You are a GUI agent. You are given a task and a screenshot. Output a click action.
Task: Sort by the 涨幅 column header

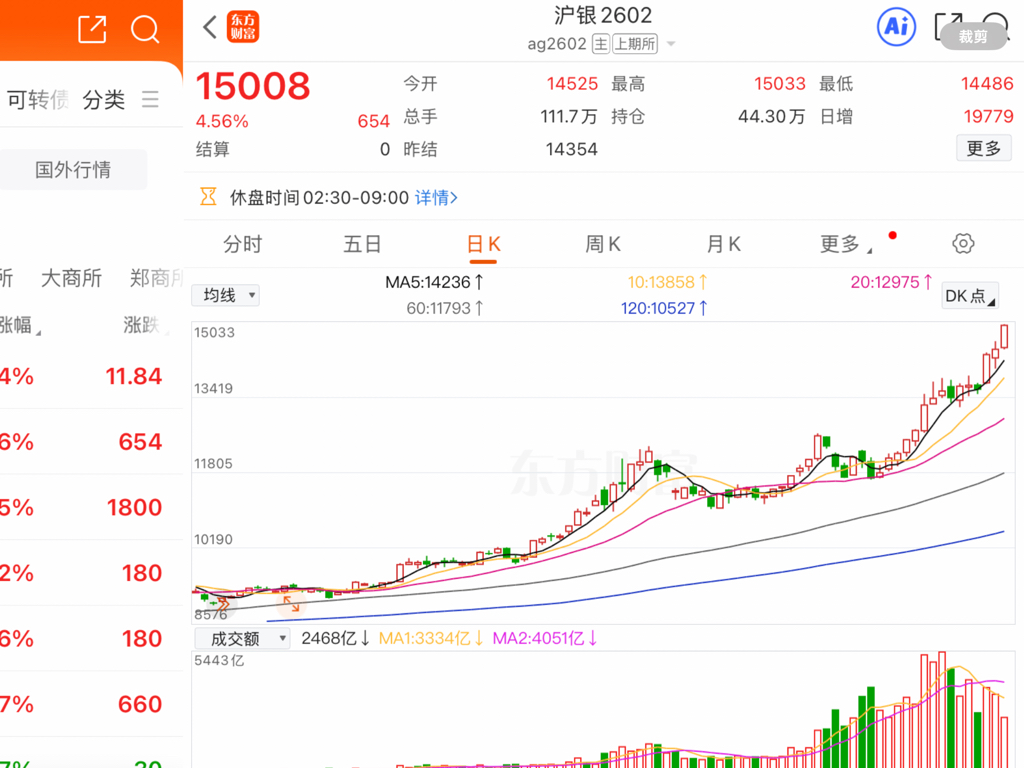20,325
